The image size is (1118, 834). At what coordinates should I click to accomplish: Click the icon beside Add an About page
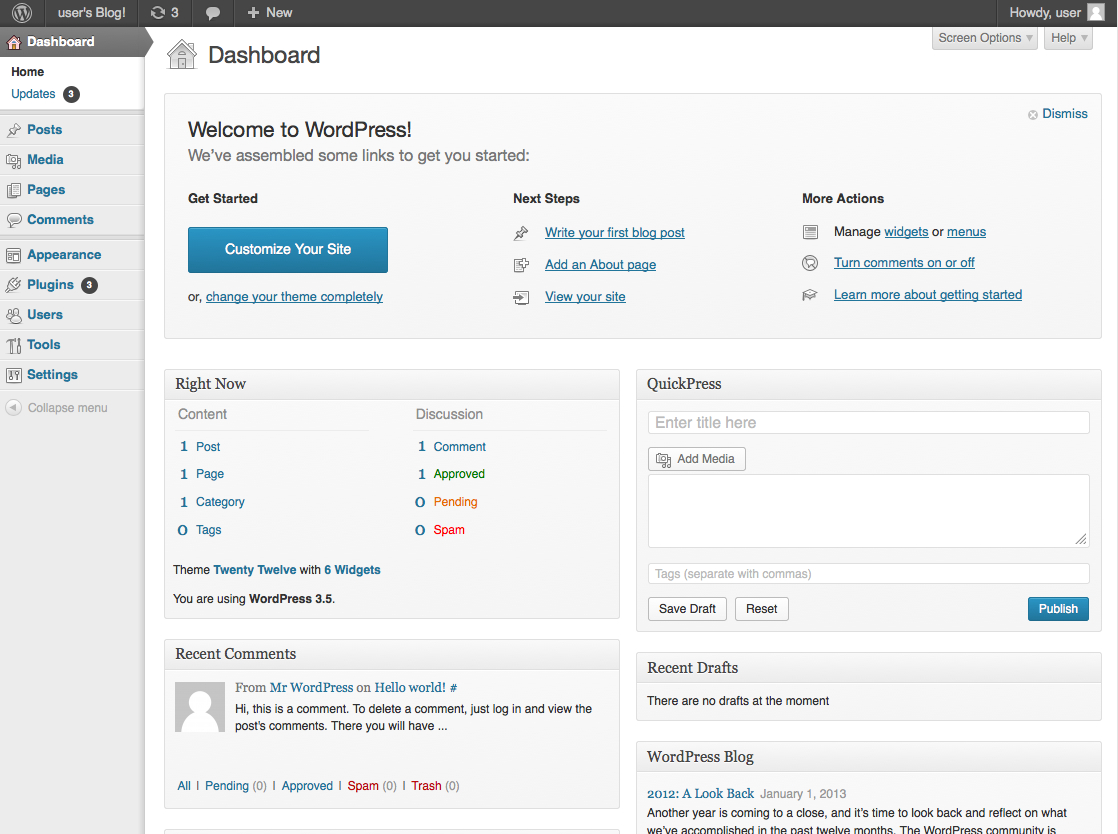[x=521, y=265]
